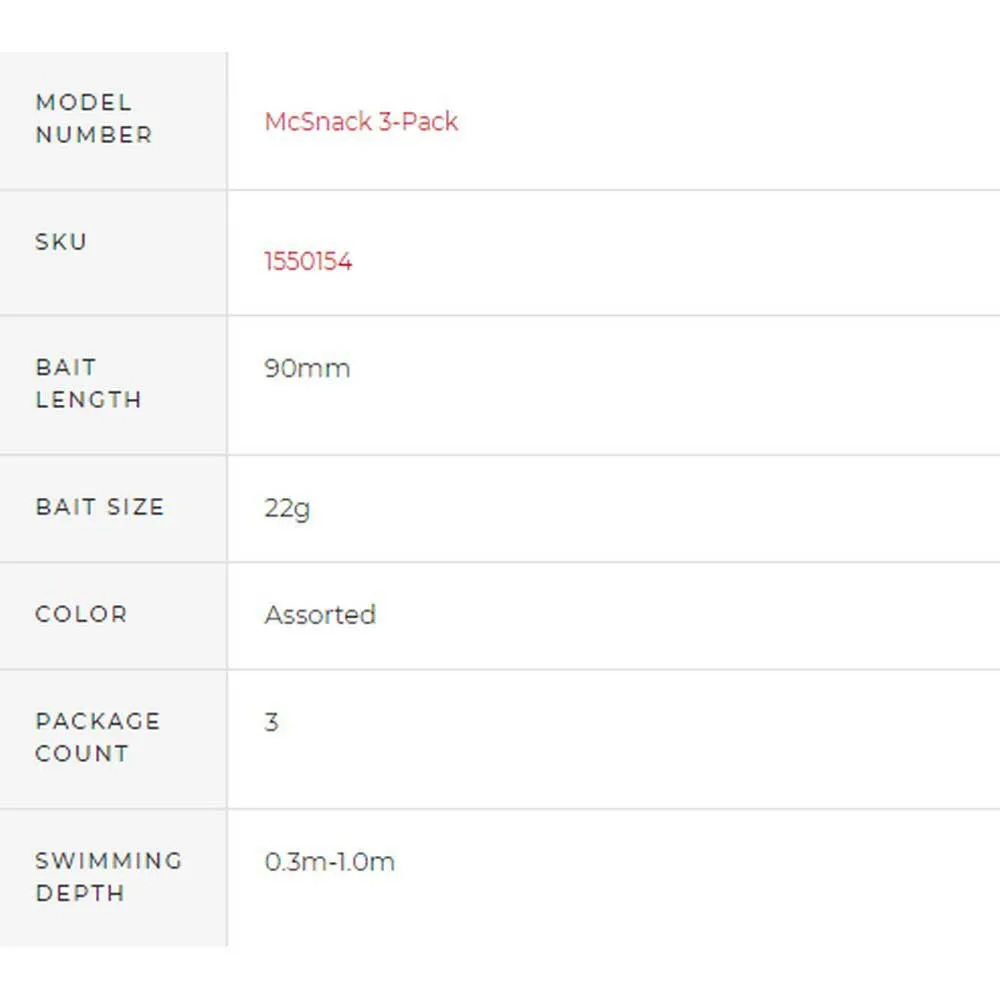Select the 0.3m-1.0m swimming depth value

pos(329,862)
